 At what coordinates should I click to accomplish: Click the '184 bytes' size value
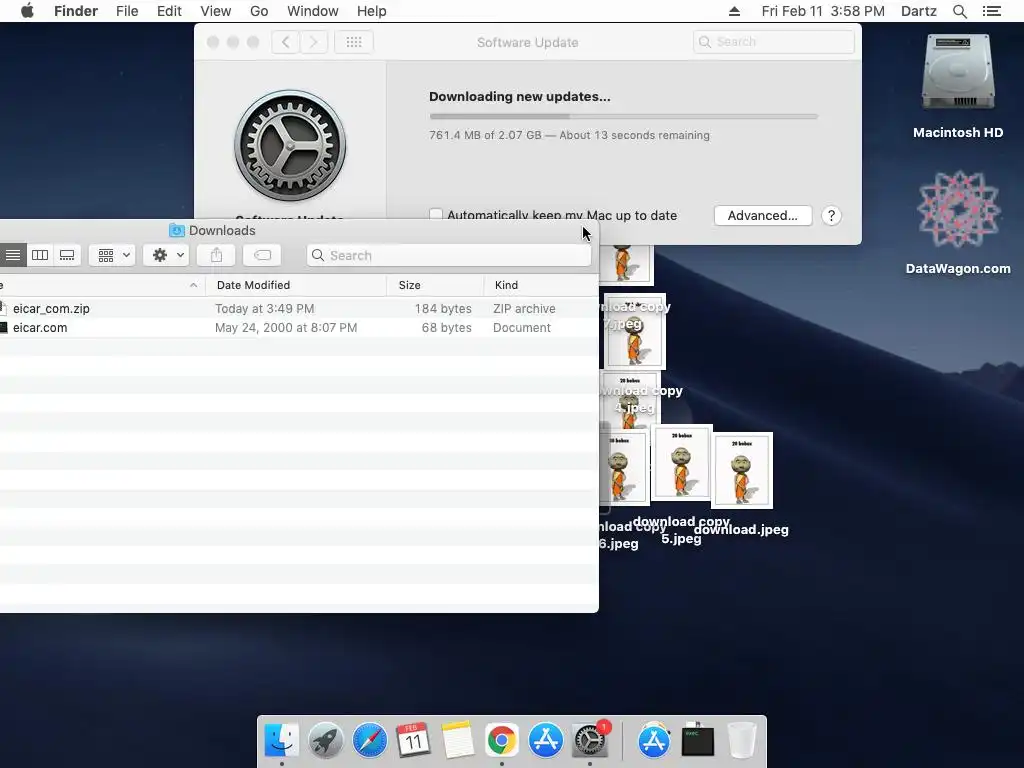click(x=443, y=308)
